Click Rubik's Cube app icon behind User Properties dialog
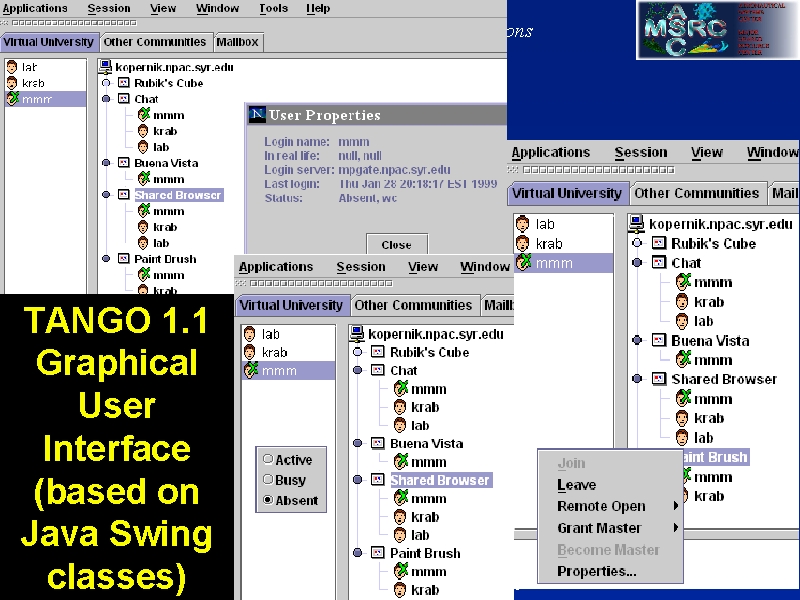This screenshot has width=800, height=600. tap(123, 83)
